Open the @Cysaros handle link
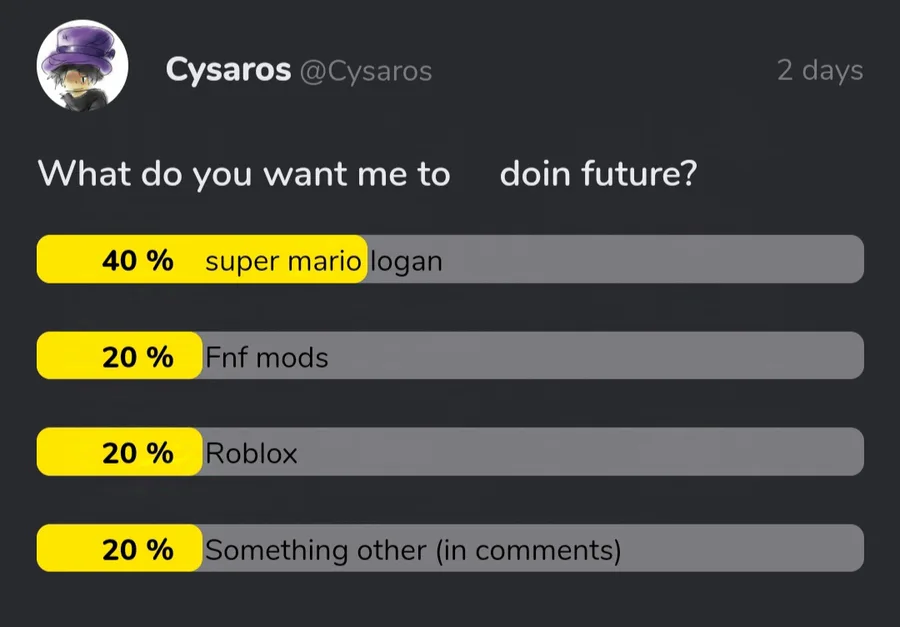This screenshot has width=900, height=627. point(366,72)
